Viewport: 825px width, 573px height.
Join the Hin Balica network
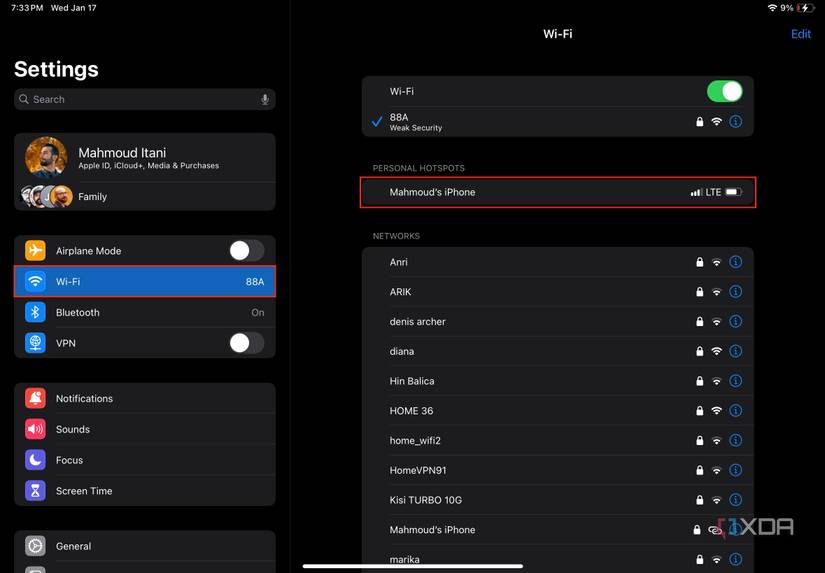558,380
